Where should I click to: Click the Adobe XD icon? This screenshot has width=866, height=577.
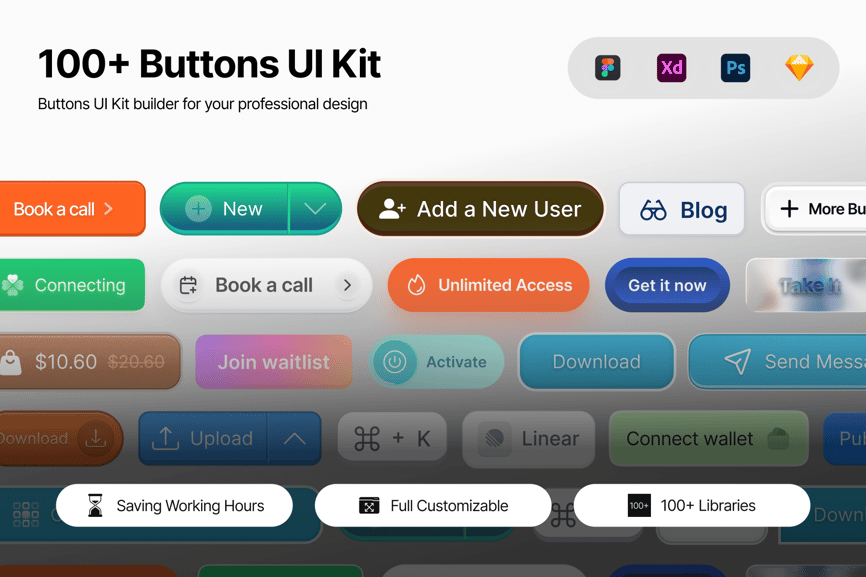click(x=671, y=68)
